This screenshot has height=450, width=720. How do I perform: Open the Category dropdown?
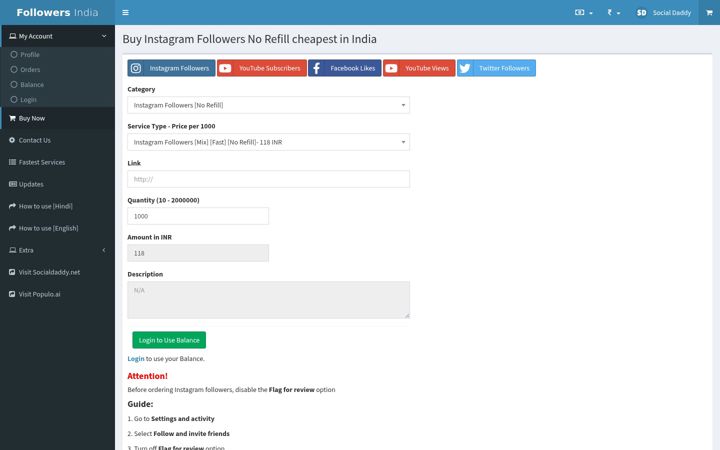(268, 105)
